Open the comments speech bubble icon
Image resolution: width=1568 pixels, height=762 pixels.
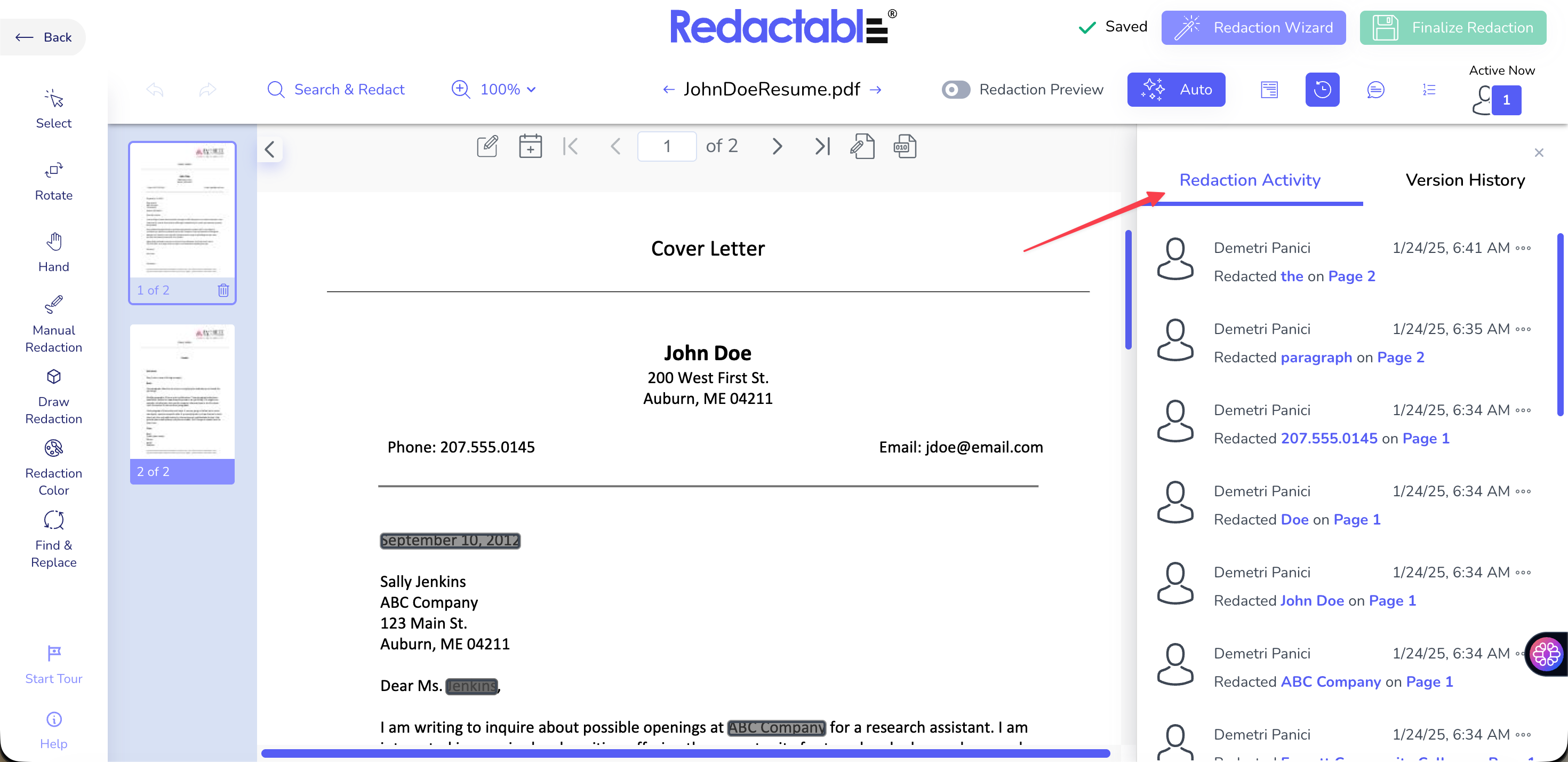point(1375,90)
